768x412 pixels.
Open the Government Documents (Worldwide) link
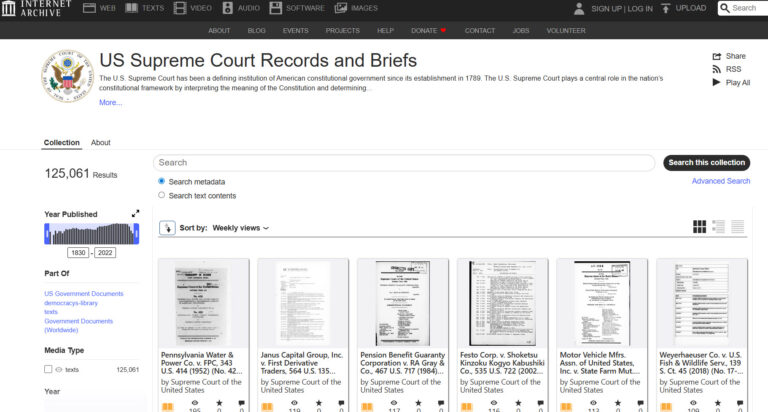78,325
